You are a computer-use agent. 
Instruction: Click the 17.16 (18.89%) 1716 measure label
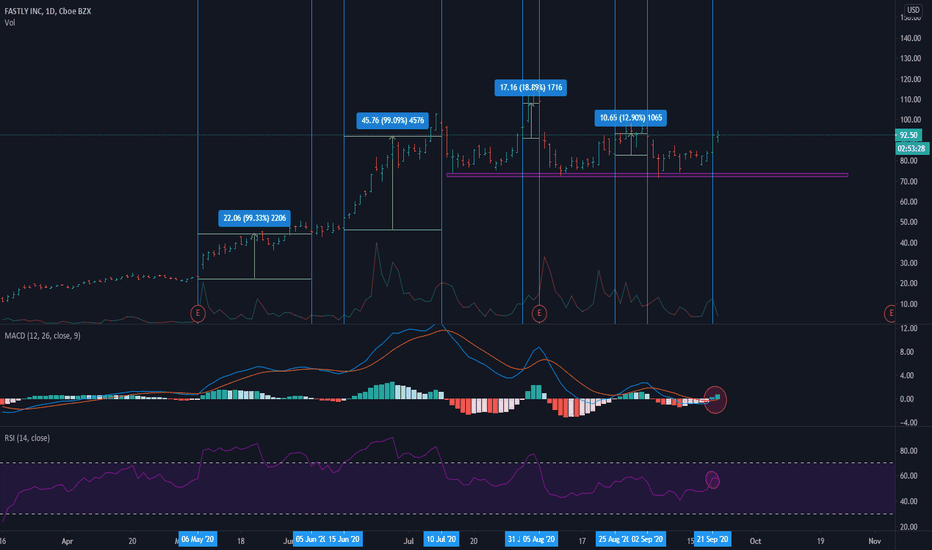531,87
